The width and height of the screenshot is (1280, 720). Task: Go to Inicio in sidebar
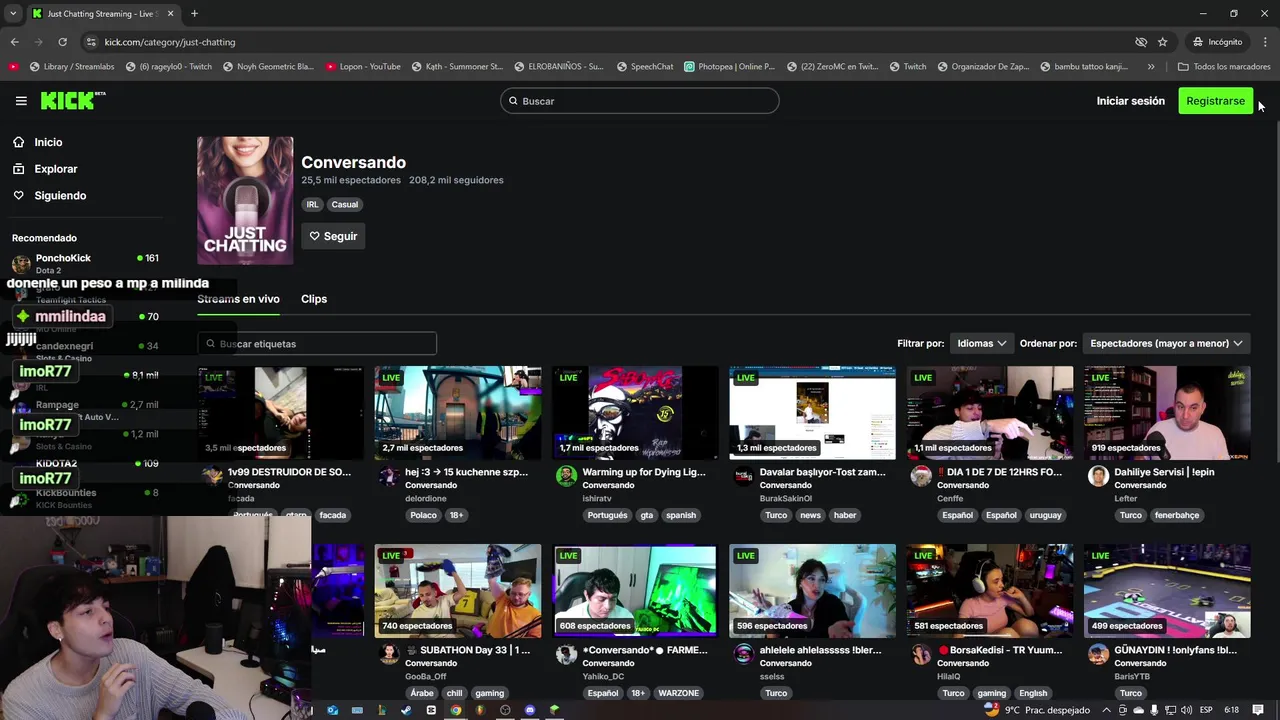tap(48, 142)
